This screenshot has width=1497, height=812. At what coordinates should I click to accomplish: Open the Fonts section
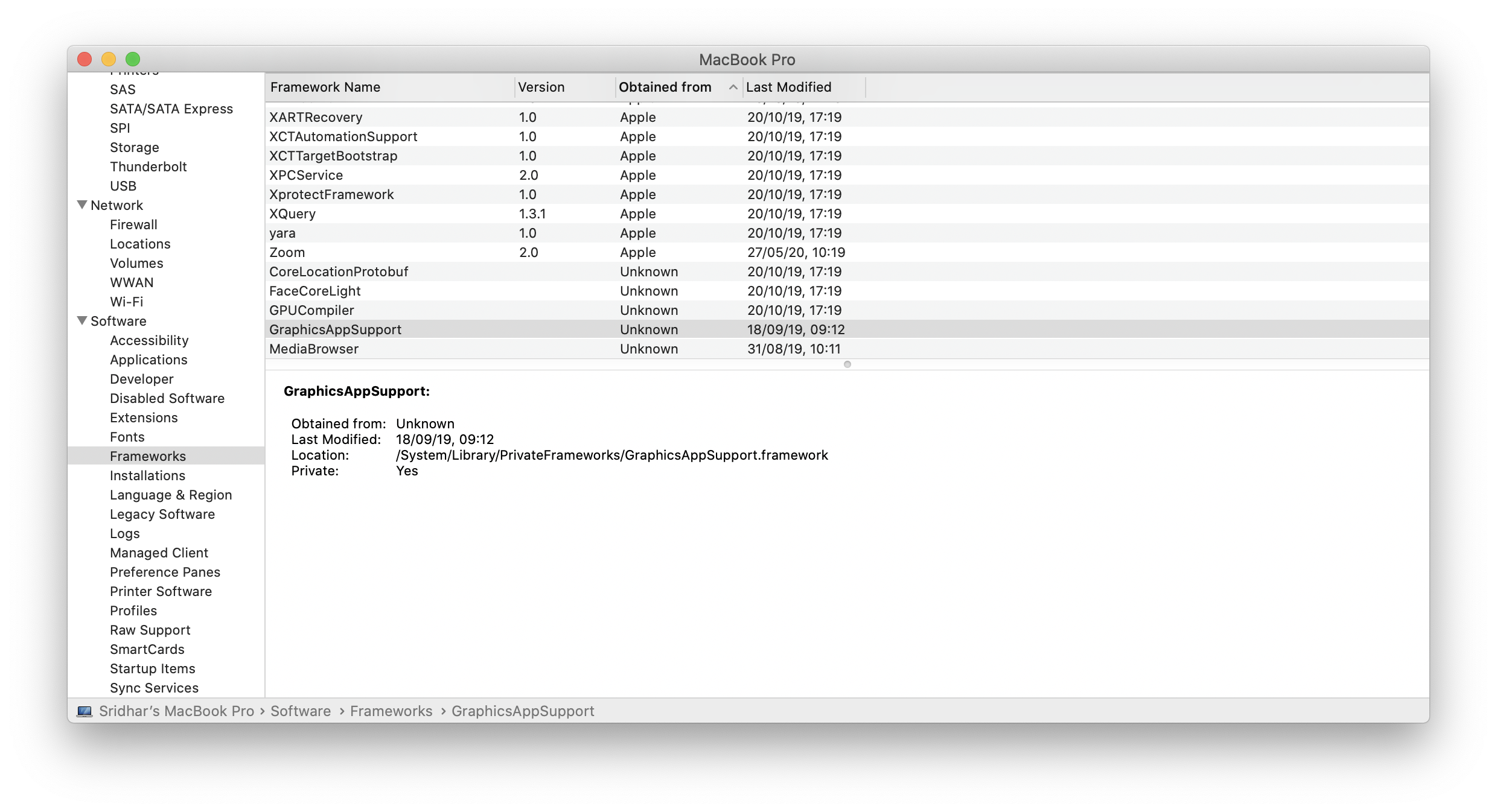[127, 437]
